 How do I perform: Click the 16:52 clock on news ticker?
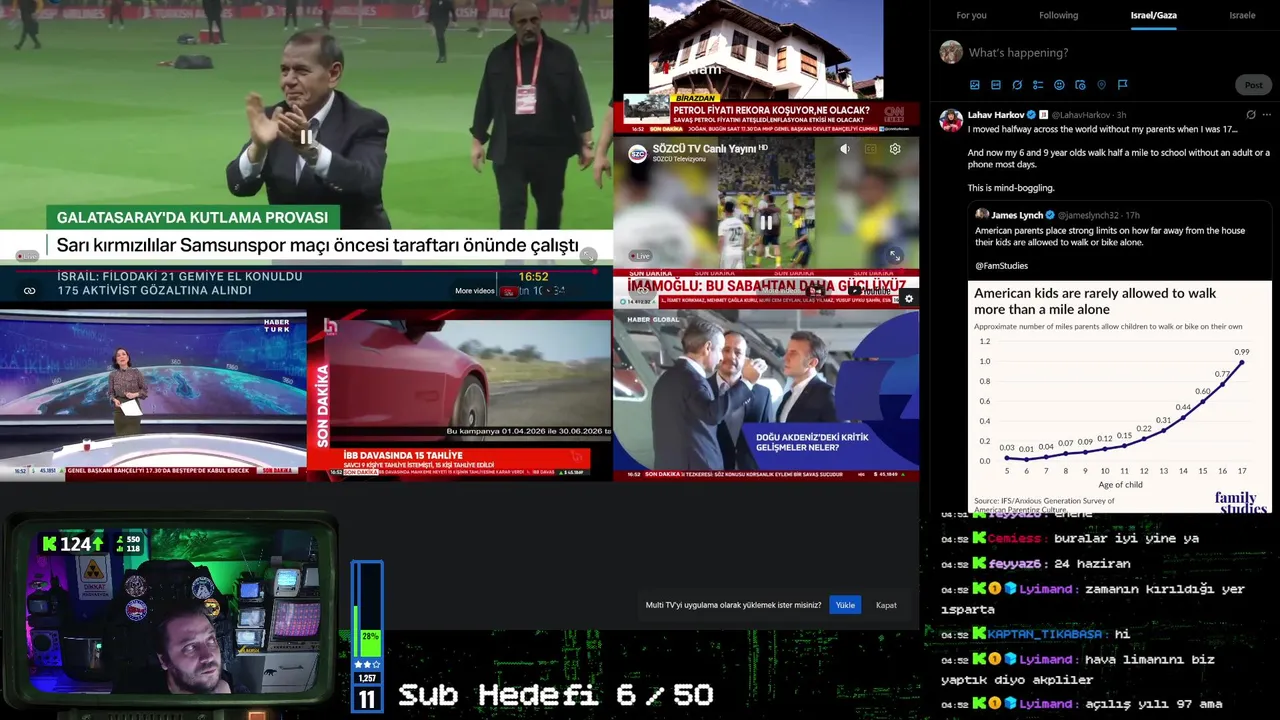pos(533,277)
